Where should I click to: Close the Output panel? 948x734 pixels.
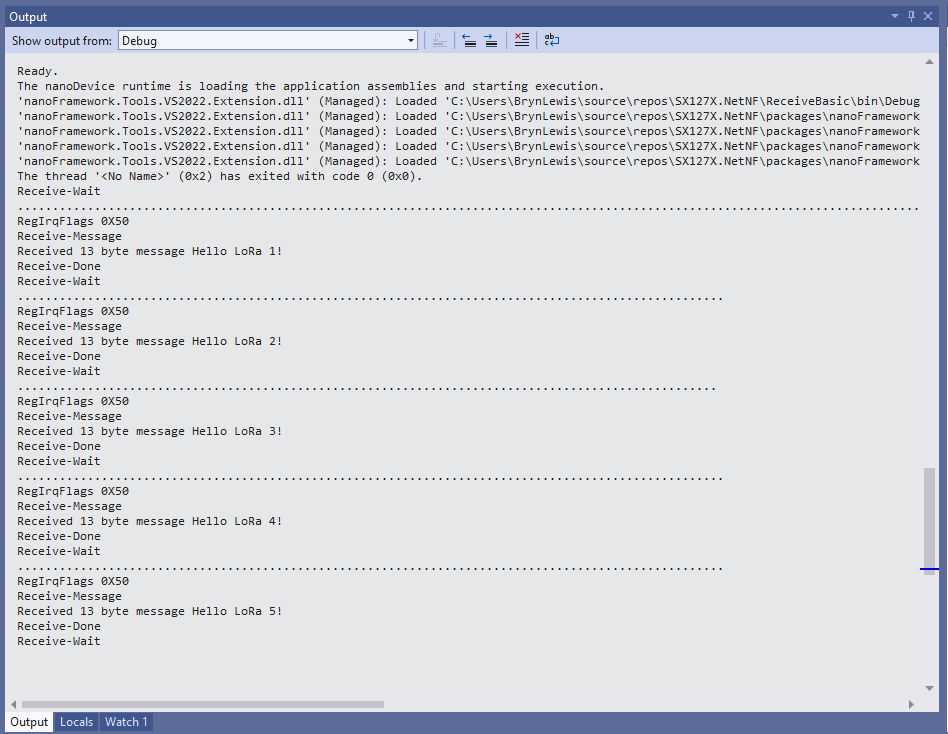pos(930,16)
